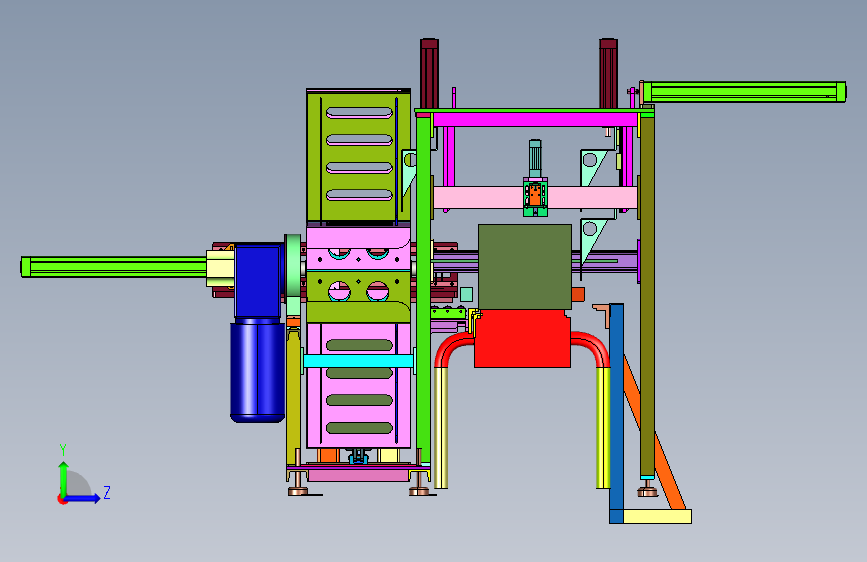867x562 pixels.
Task: Pick the bright green vertical column in center
Action: click(424, 288)
